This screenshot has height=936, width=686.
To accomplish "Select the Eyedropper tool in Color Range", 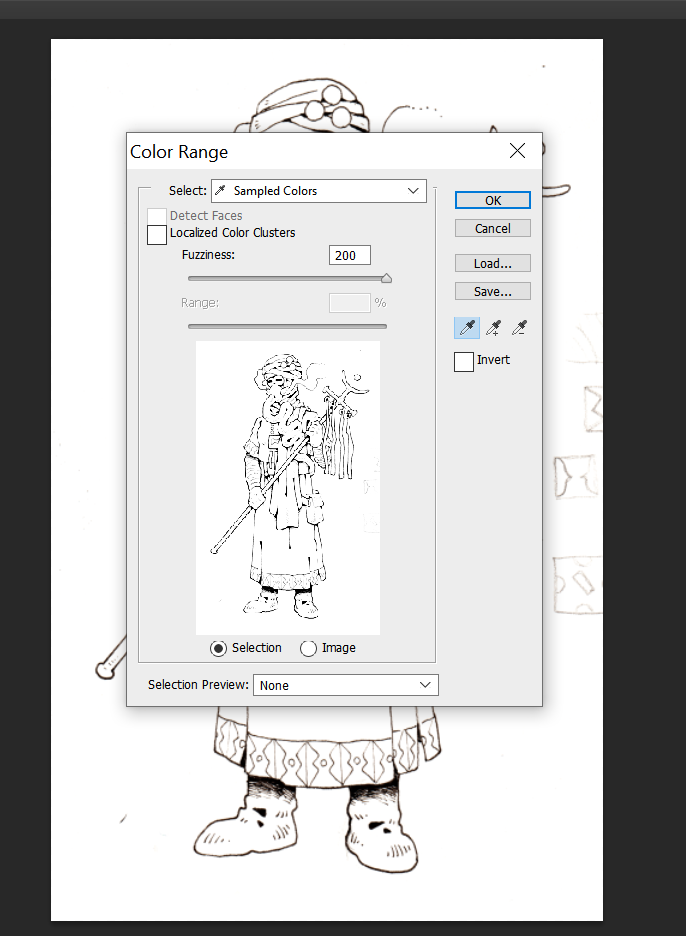I will click(467, 328).
